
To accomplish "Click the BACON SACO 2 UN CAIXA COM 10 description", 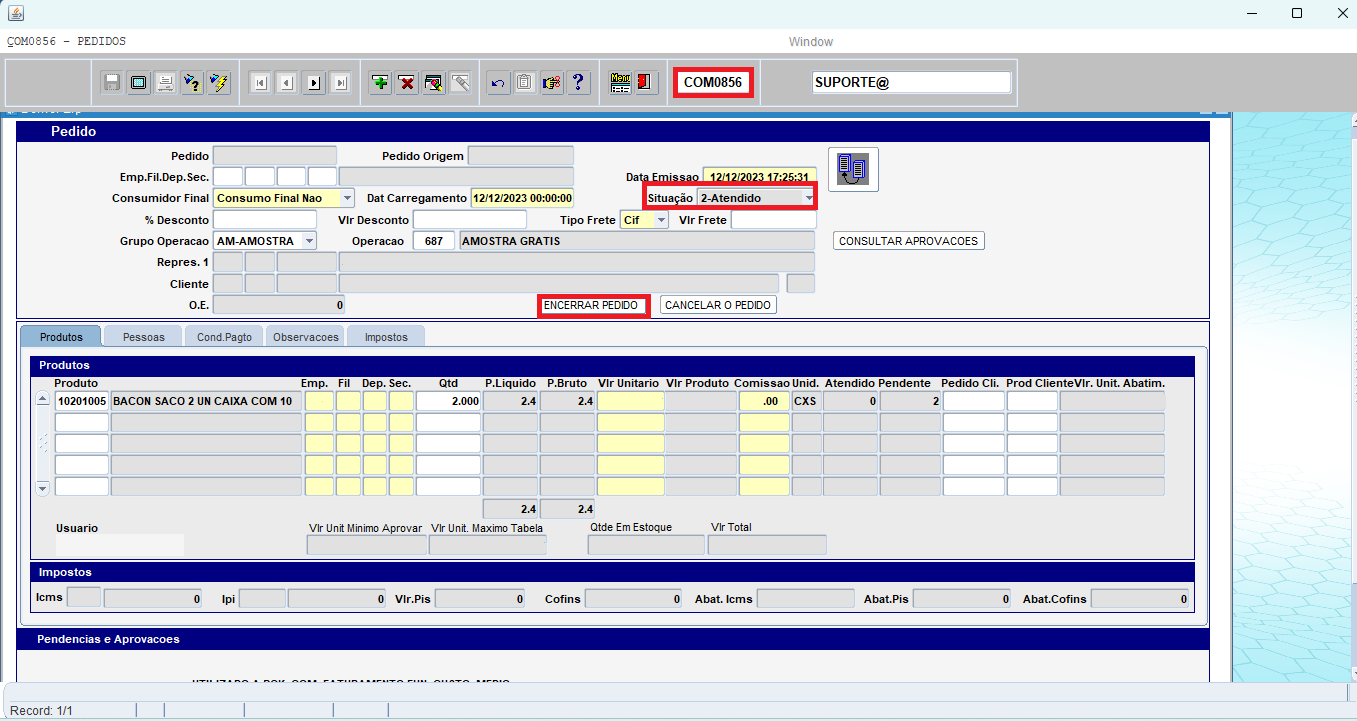I will [x=206, y=401].
